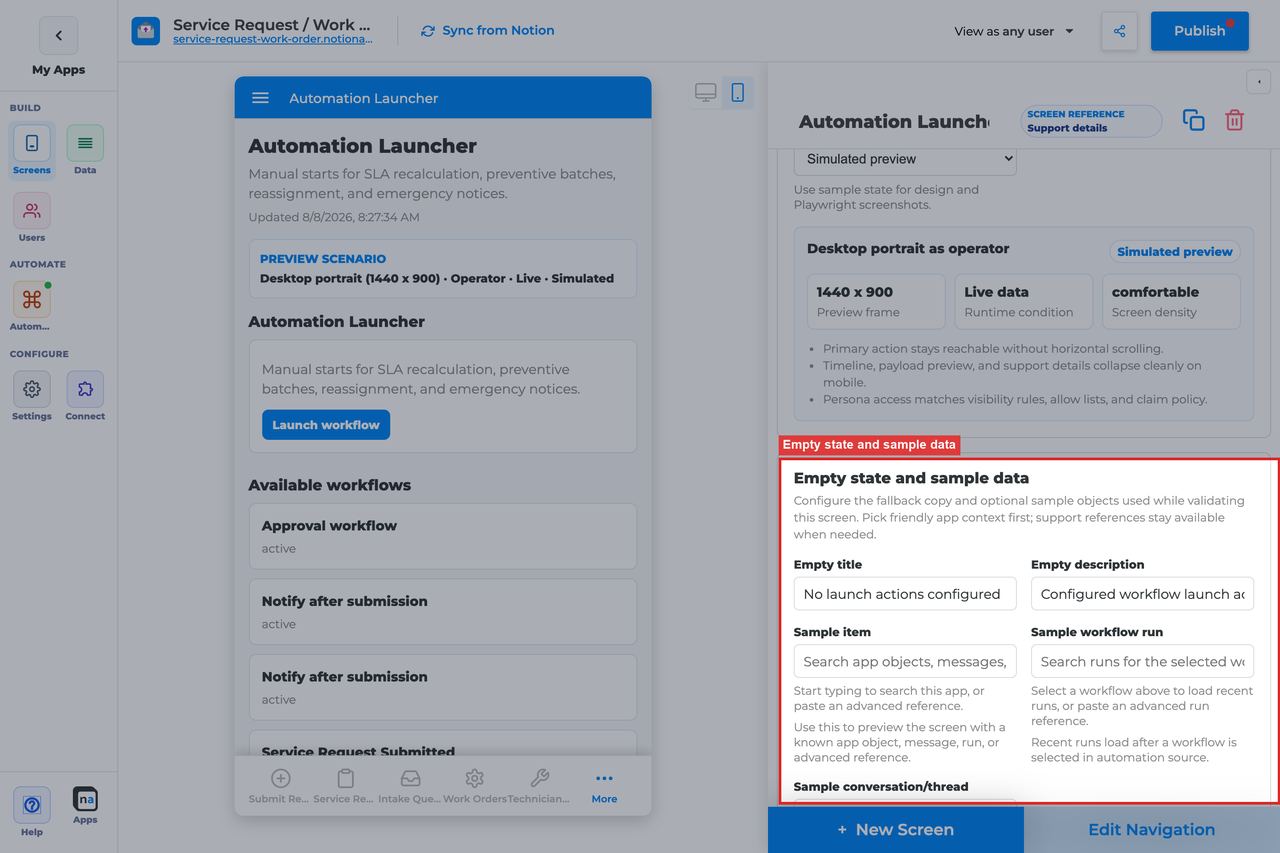Click the share icon button
Image resolution: width=1280 pixels, height=853 pixels.
[x=1119, y=31]
